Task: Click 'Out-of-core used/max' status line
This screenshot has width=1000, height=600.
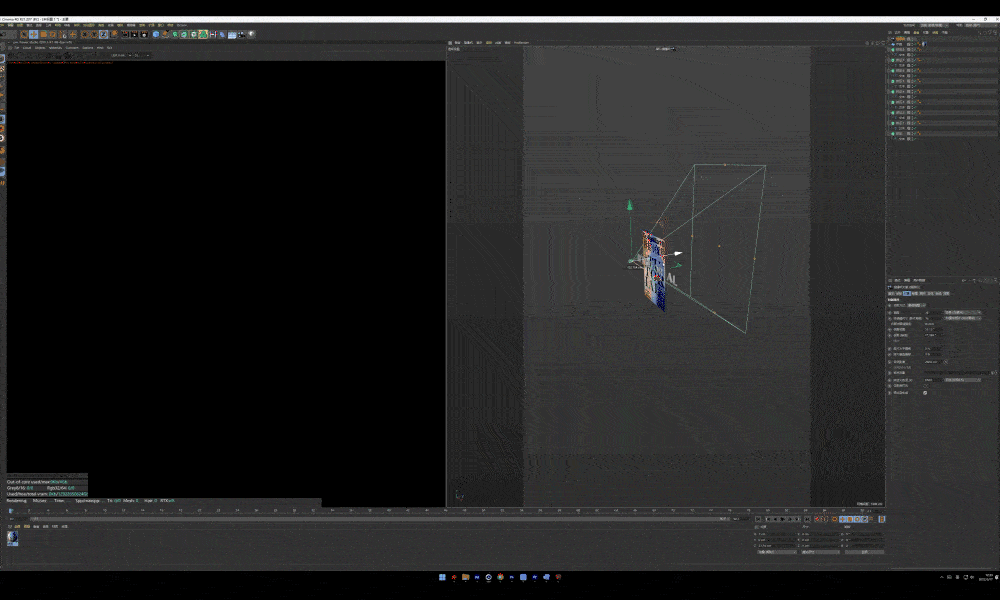Action: tap(37, 482)
